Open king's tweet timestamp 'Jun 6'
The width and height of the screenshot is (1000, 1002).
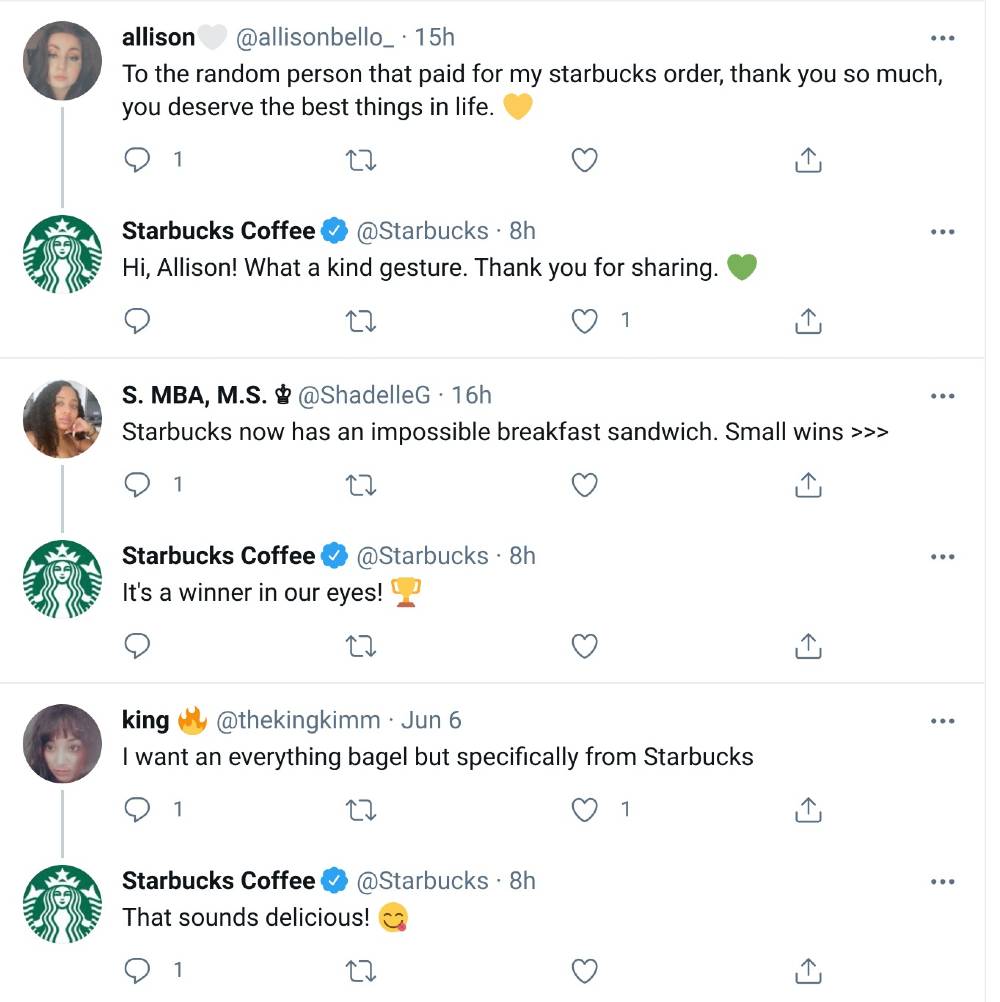[x=432, y=719]
